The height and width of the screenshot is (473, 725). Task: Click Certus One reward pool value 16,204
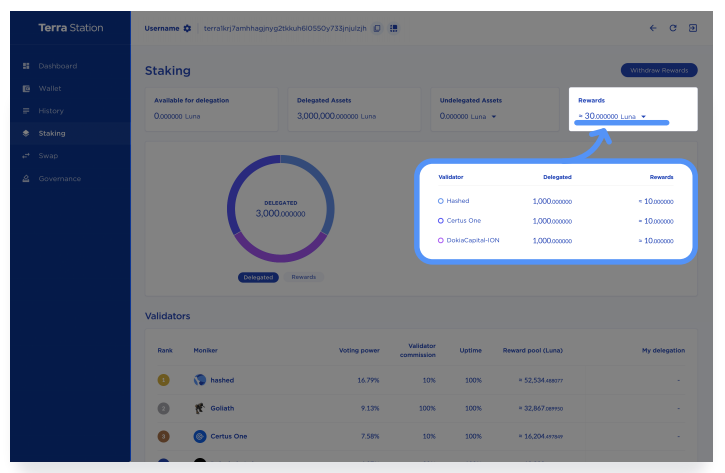[x=541, y=436]
